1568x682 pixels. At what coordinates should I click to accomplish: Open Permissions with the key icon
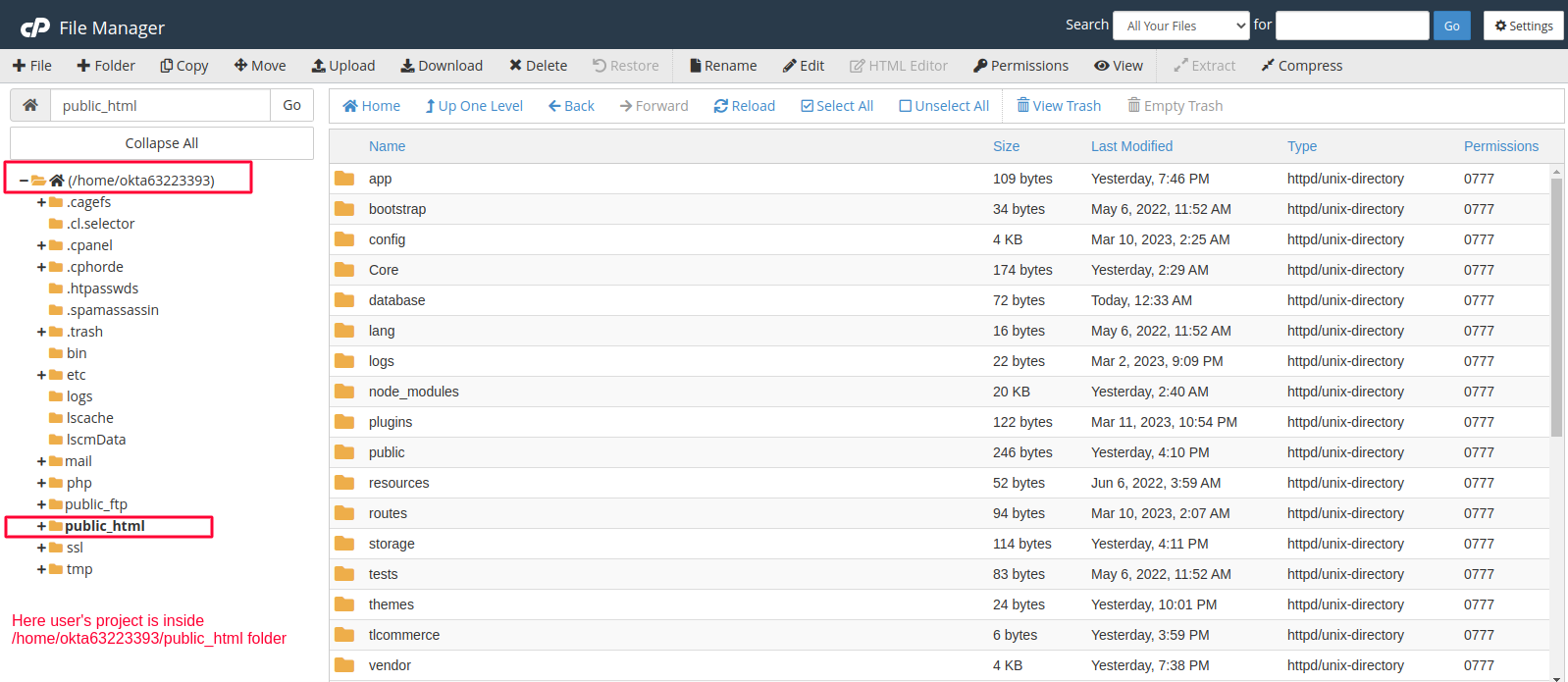click(980, 66)
